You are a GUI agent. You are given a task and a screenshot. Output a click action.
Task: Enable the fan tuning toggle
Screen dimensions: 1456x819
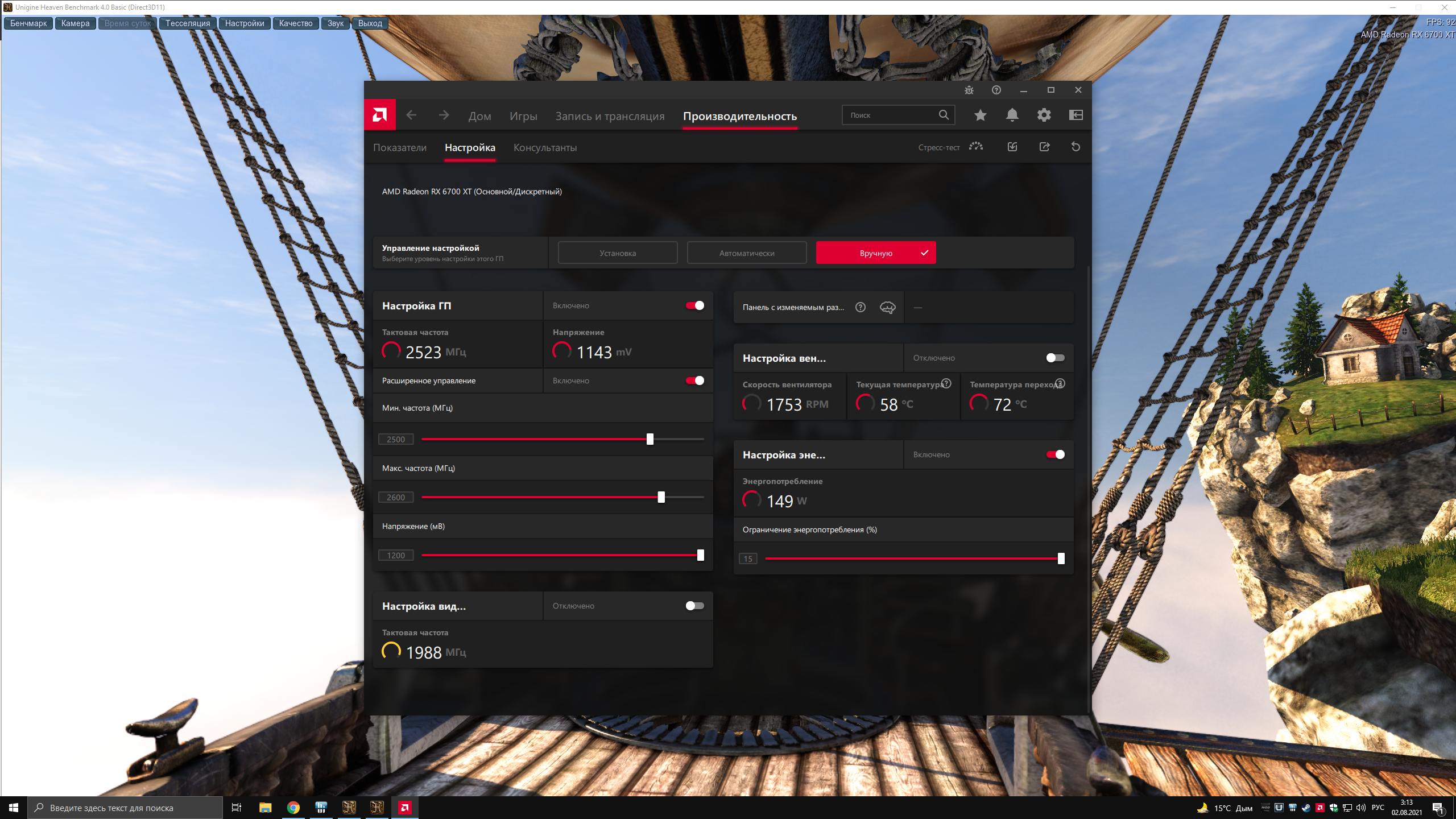point(1055,358)
